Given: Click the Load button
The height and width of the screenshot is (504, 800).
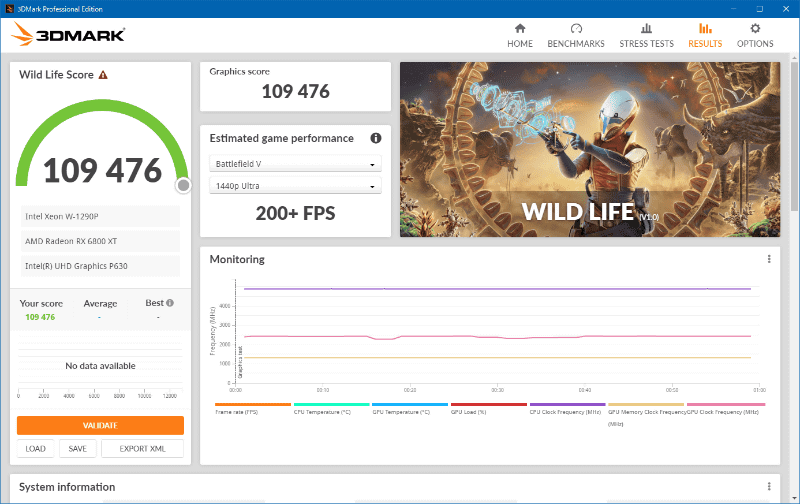Looking at the screenshot, I should tap(35, 448).
